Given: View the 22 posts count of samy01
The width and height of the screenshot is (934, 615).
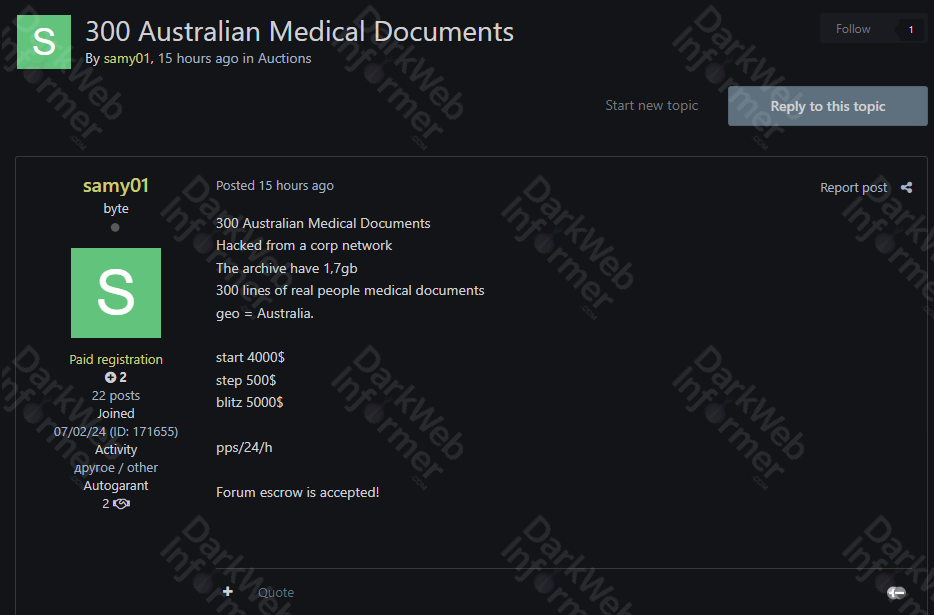Looking at the screenshot, I should [116, 396].
